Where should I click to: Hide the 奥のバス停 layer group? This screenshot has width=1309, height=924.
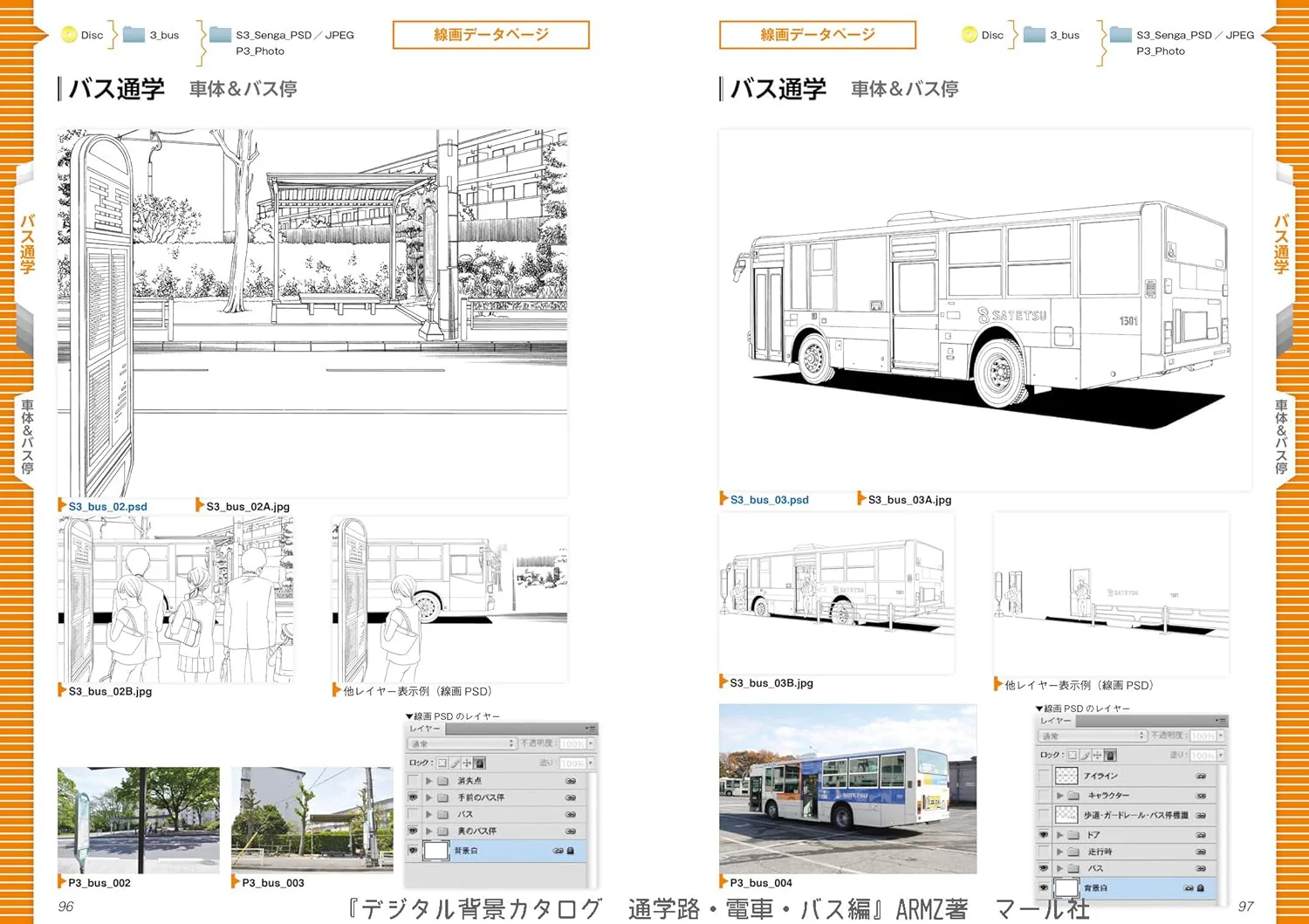click(x=413, y=831)
